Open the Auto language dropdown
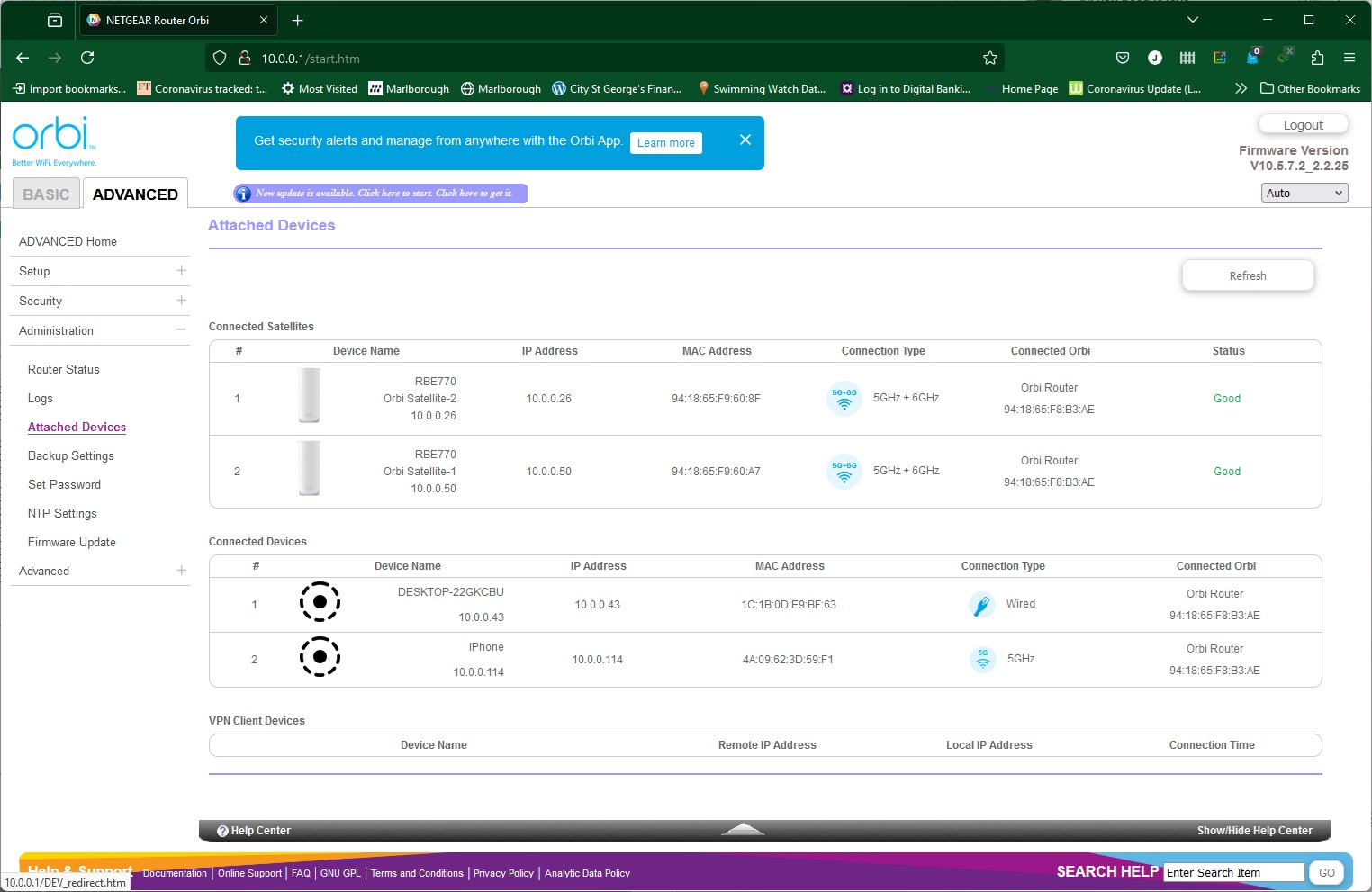This screenshot has width=1372, height=892. tap(1304, 193)
